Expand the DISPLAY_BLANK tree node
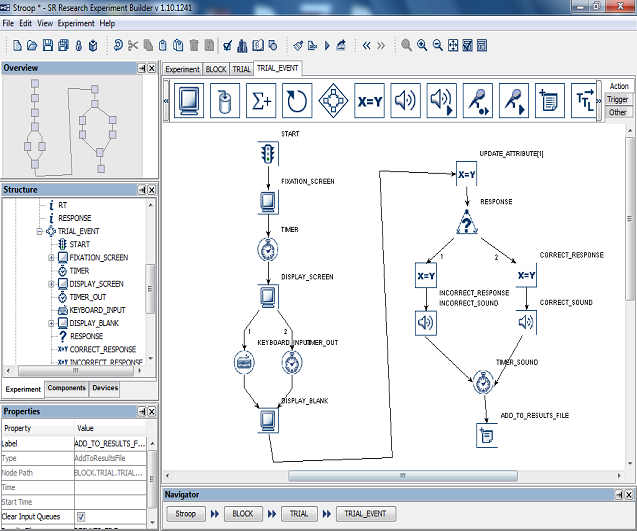This screenshot has width=637, height=531. coord(51,323)
